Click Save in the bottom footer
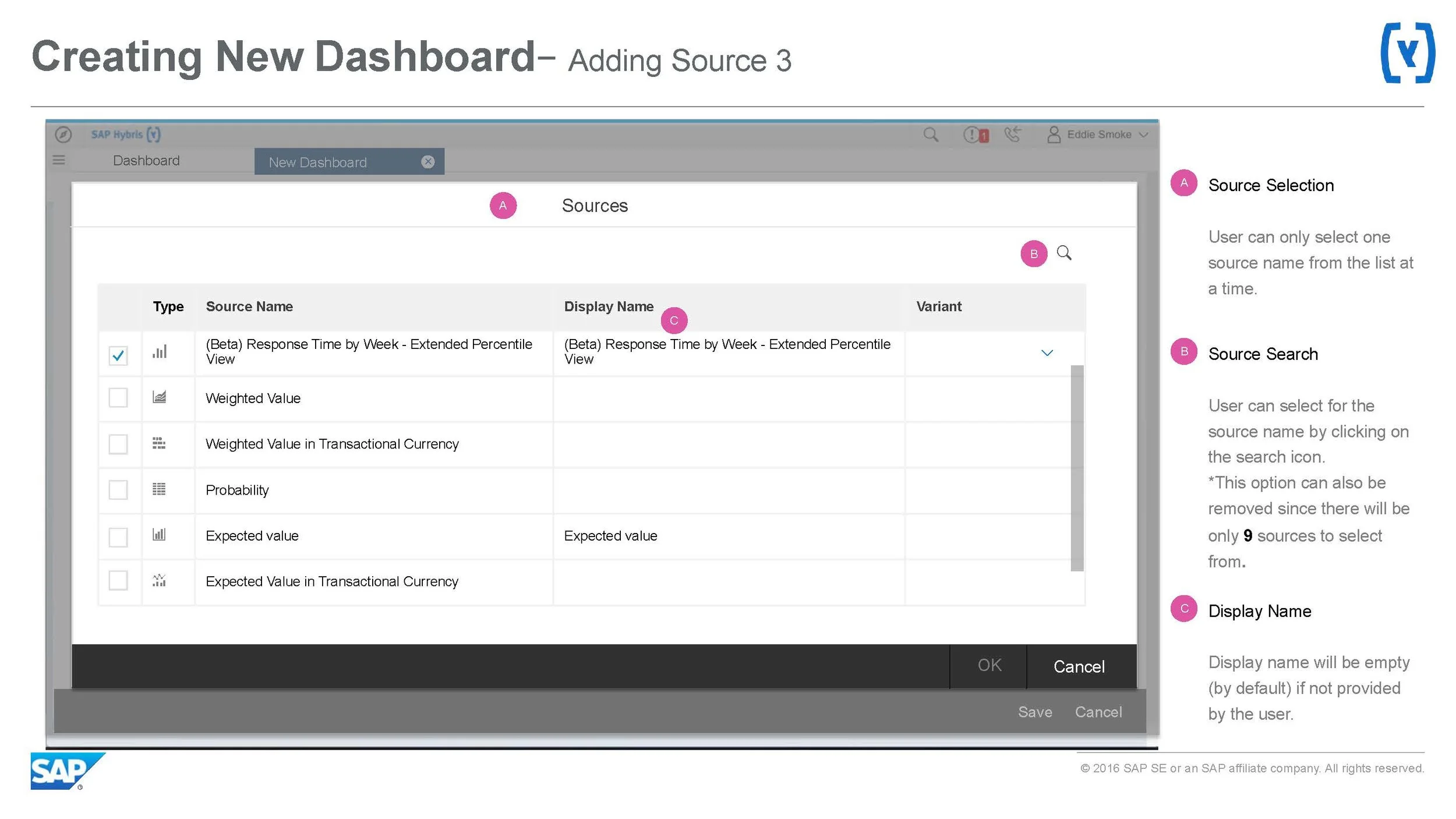Image resolution: width=1456 pixels, height=819 pixels. (x=1035, y=712)
